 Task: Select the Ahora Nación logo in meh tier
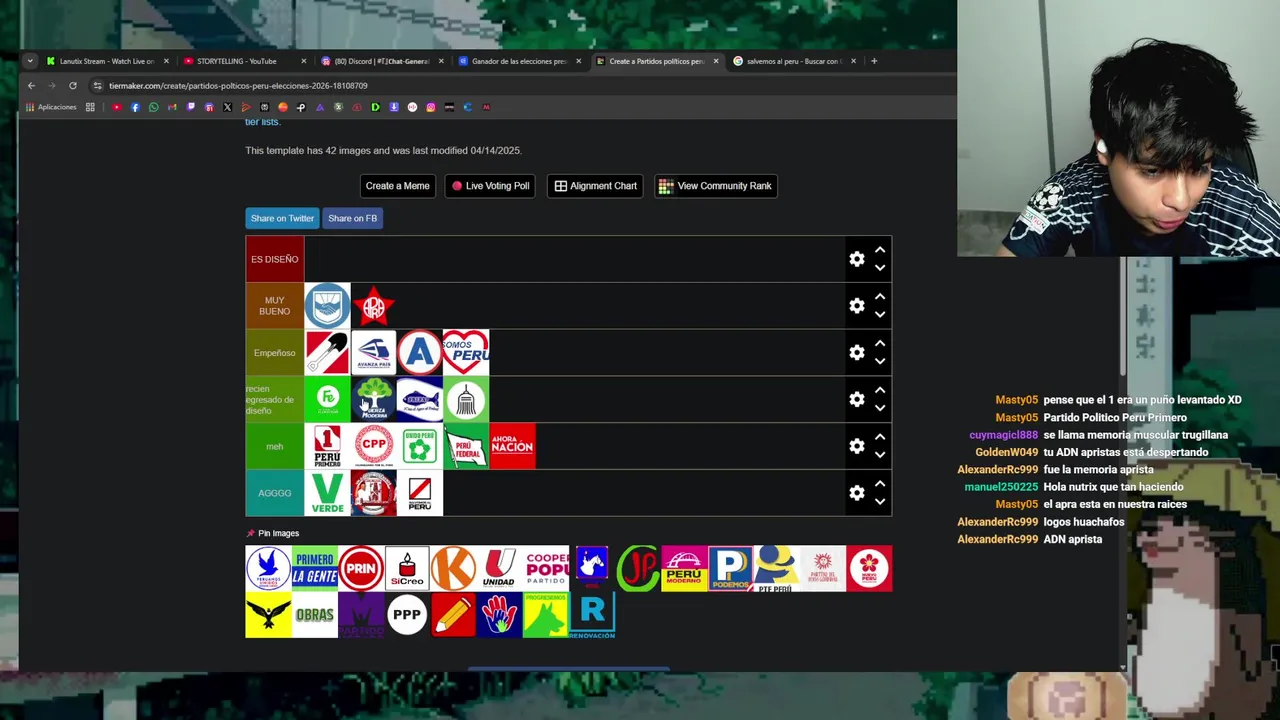coord(512,446)
